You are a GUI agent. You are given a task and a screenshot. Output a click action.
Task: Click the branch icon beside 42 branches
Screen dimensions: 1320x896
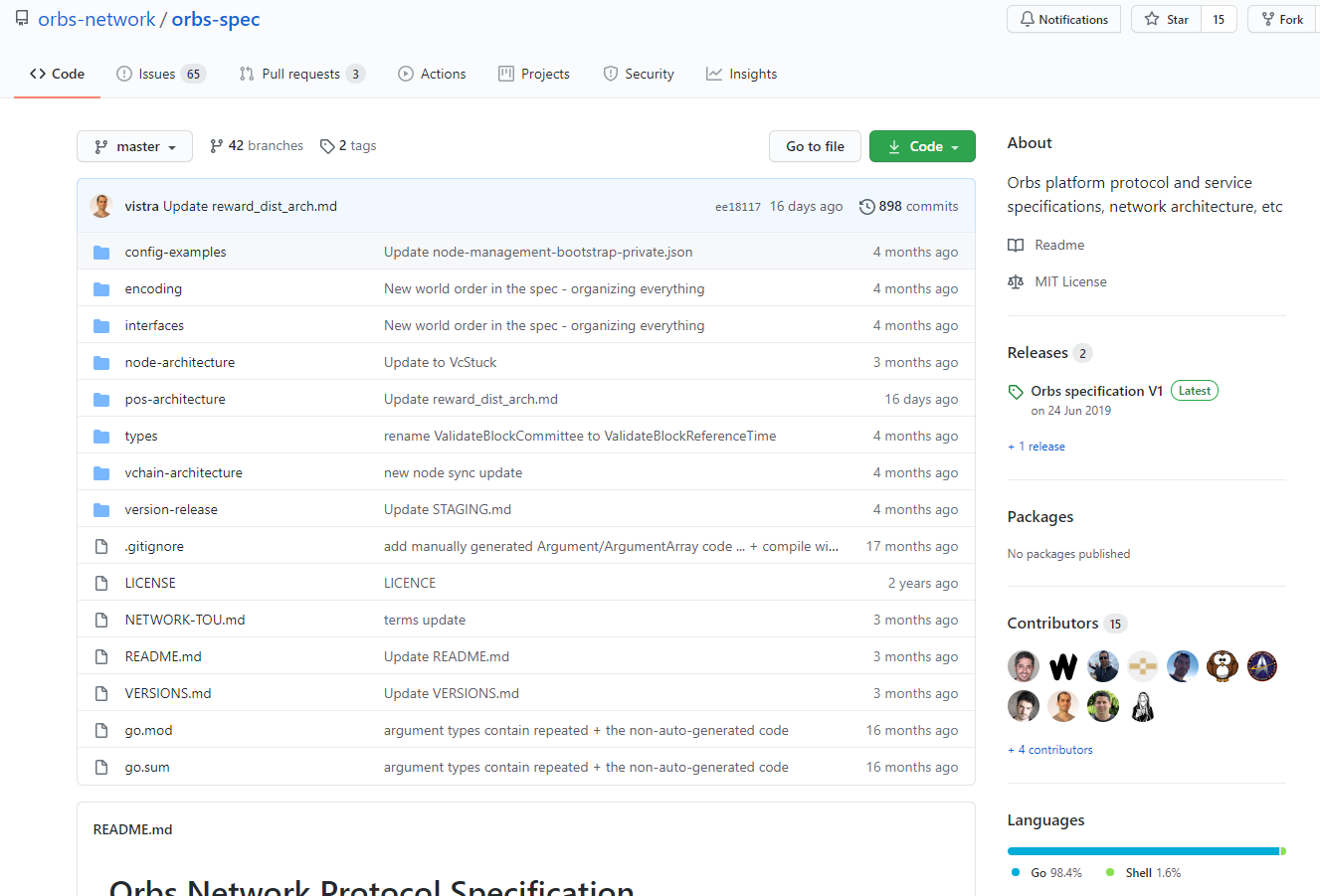point(216,146)
